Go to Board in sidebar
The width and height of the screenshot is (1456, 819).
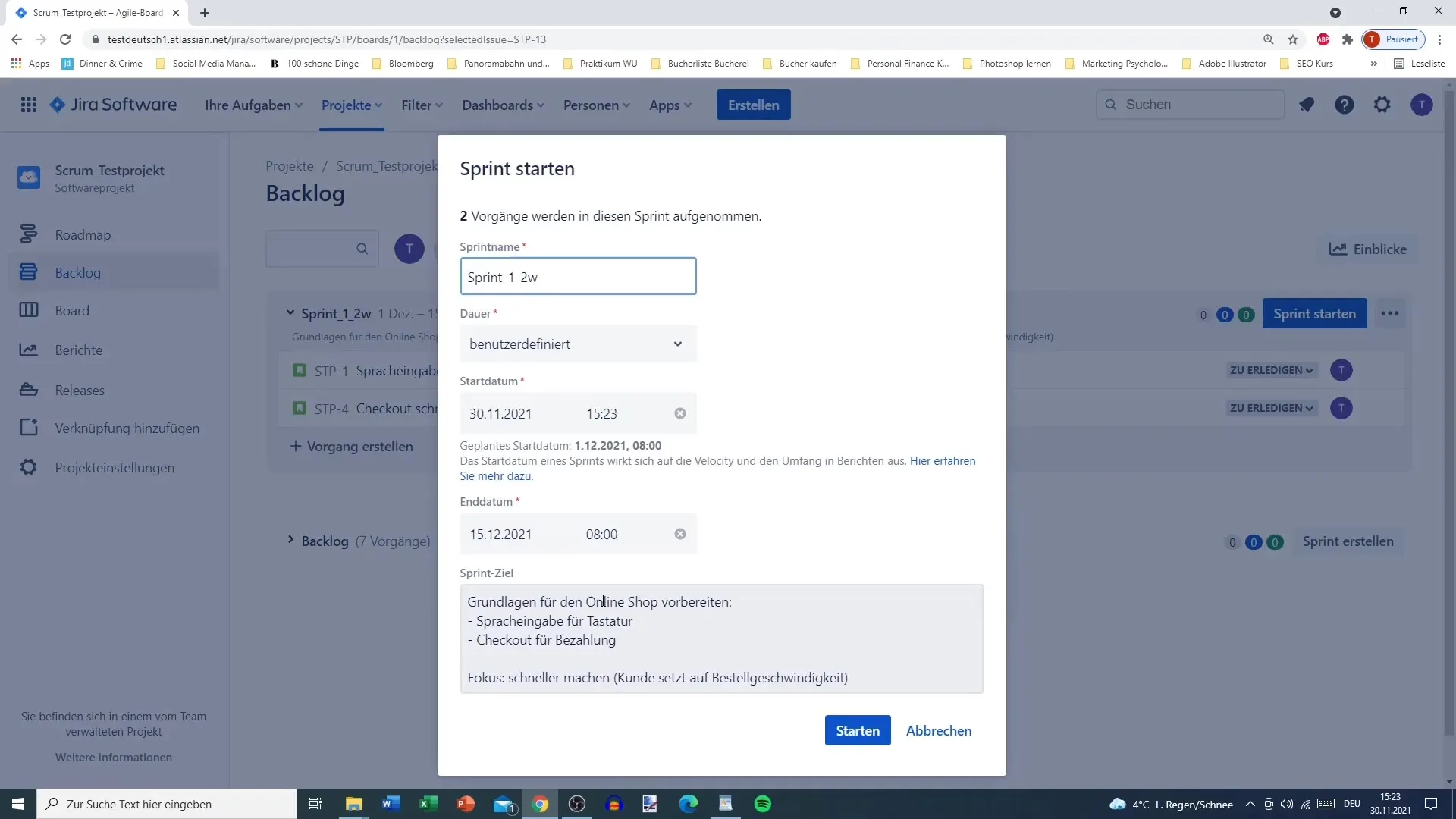click(x=114, y=310)
